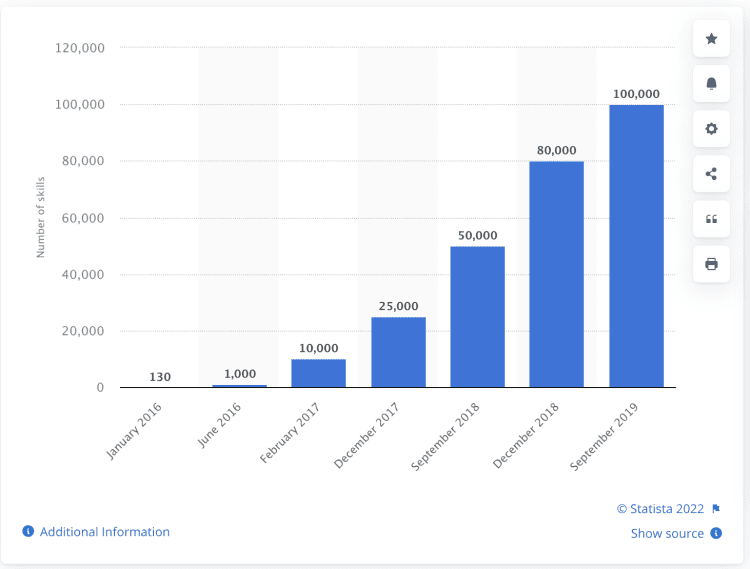Select the September 2018 bar
The image size is (750, 569).
477,317
